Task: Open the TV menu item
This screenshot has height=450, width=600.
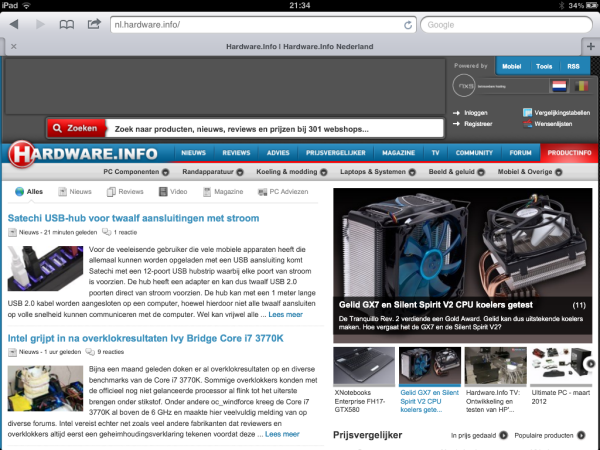Action: click(x=435, y=153)
